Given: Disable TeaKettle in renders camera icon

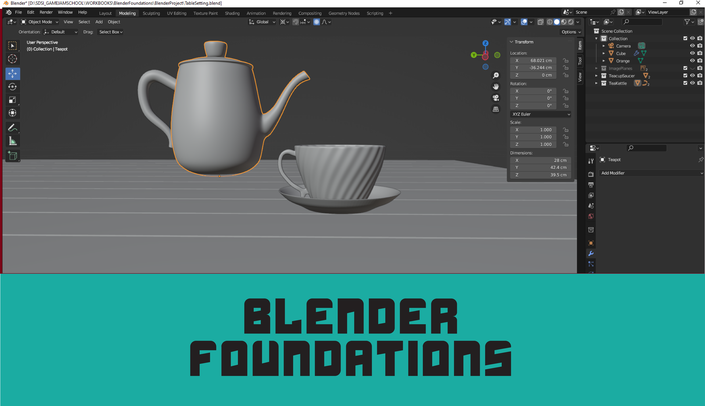Looking at the screenshot, I should 700,83.
